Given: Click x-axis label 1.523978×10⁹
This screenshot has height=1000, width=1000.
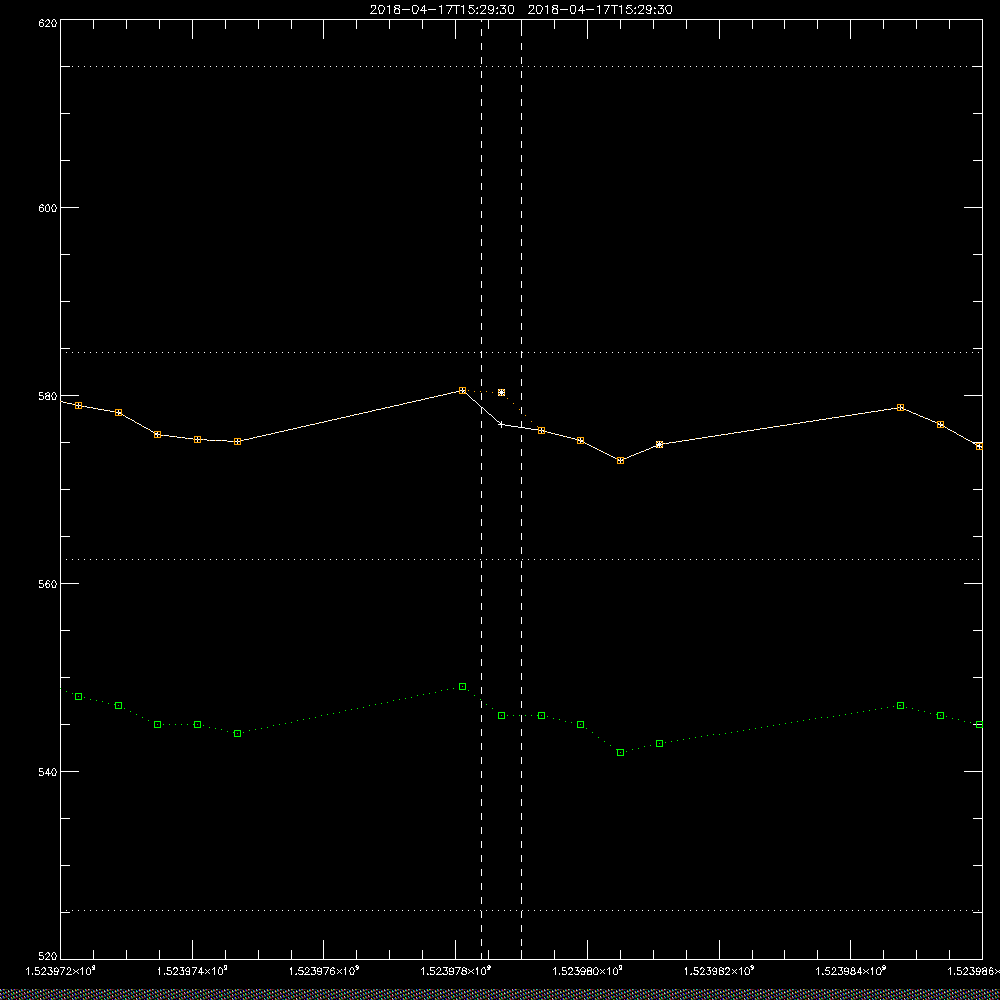Looking at the screenshot, I should coord(456,971).
